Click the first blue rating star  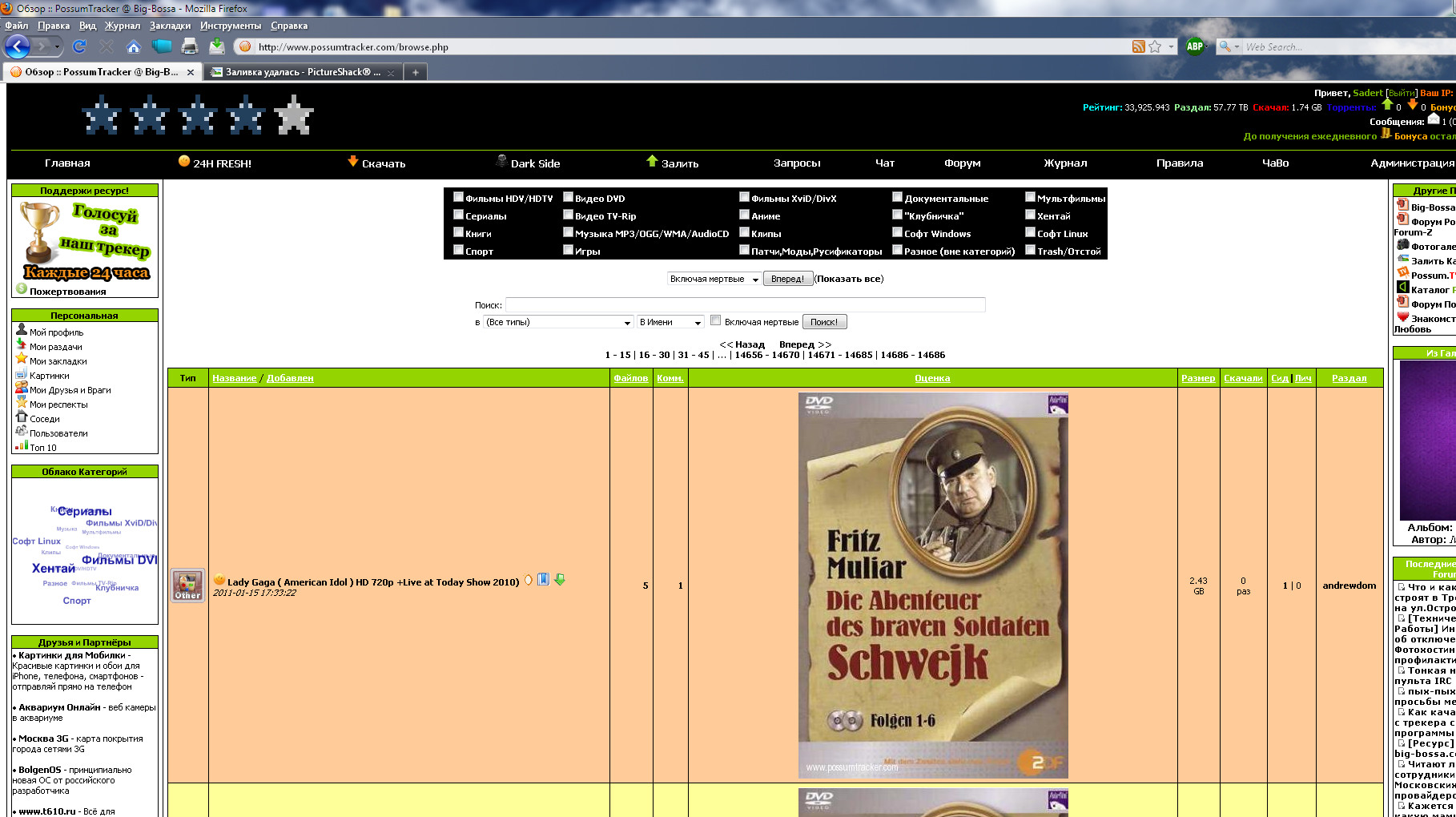102,115
